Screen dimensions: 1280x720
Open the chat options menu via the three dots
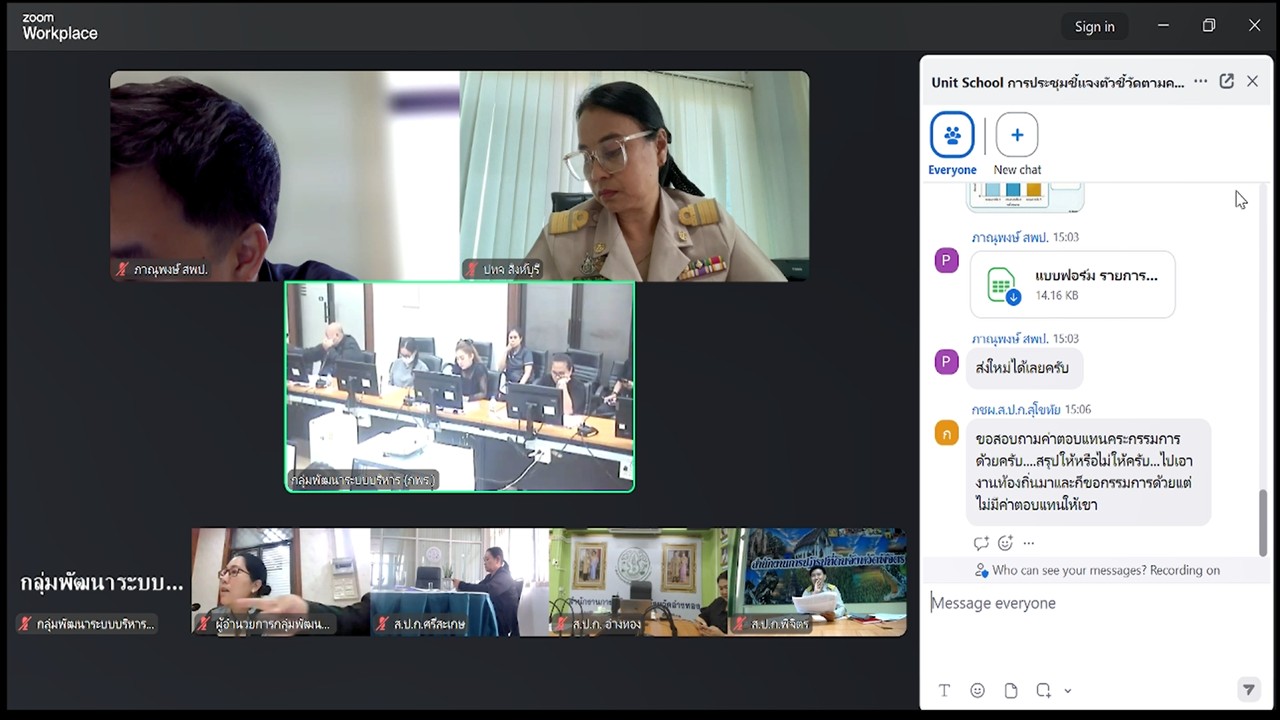coord(1199,81)
